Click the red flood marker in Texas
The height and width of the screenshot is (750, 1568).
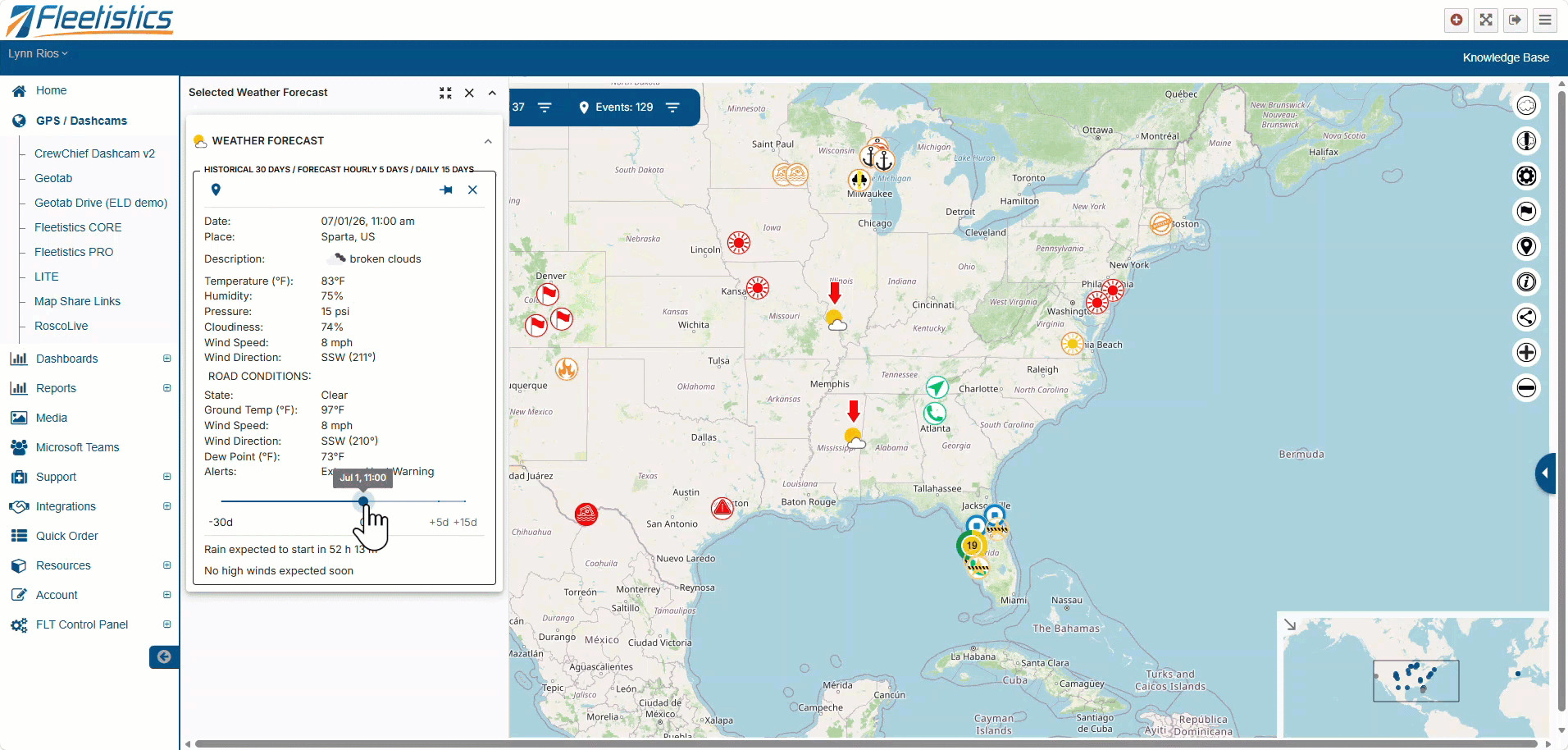tap(586, 514)
